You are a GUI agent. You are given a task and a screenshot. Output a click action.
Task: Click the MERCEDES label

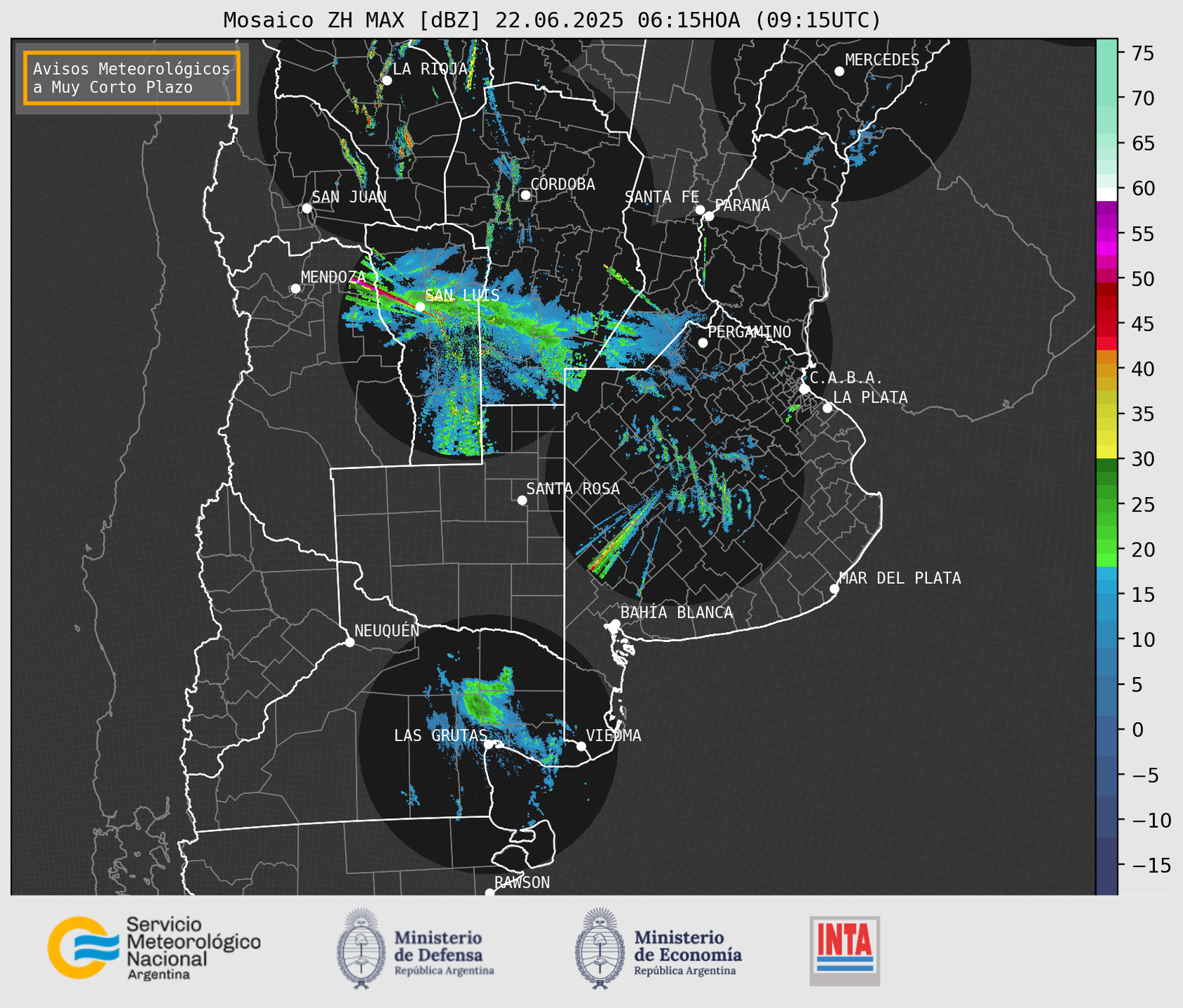[x=882, y=60]
